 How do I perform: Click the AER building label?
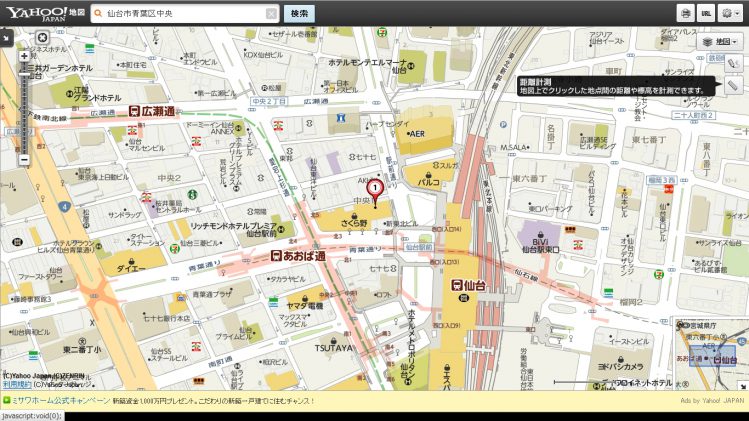pyautogui.click(x=416, y=134)
